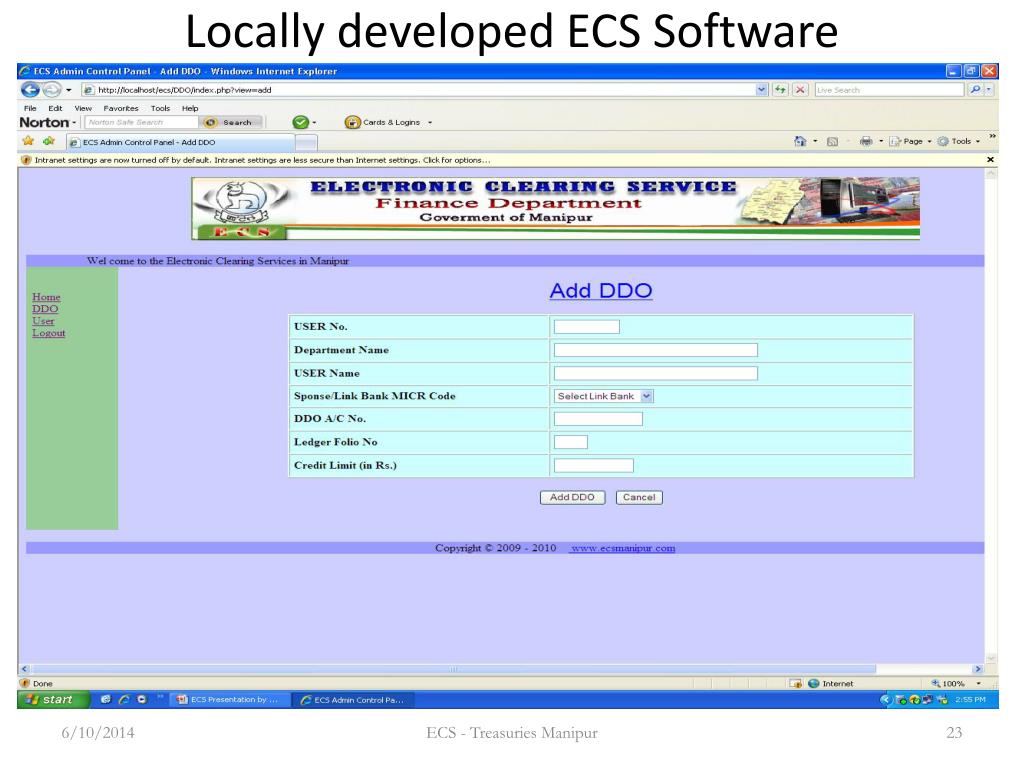Open the View menu
Viewport: 1024px width, 768px height.
83,108
